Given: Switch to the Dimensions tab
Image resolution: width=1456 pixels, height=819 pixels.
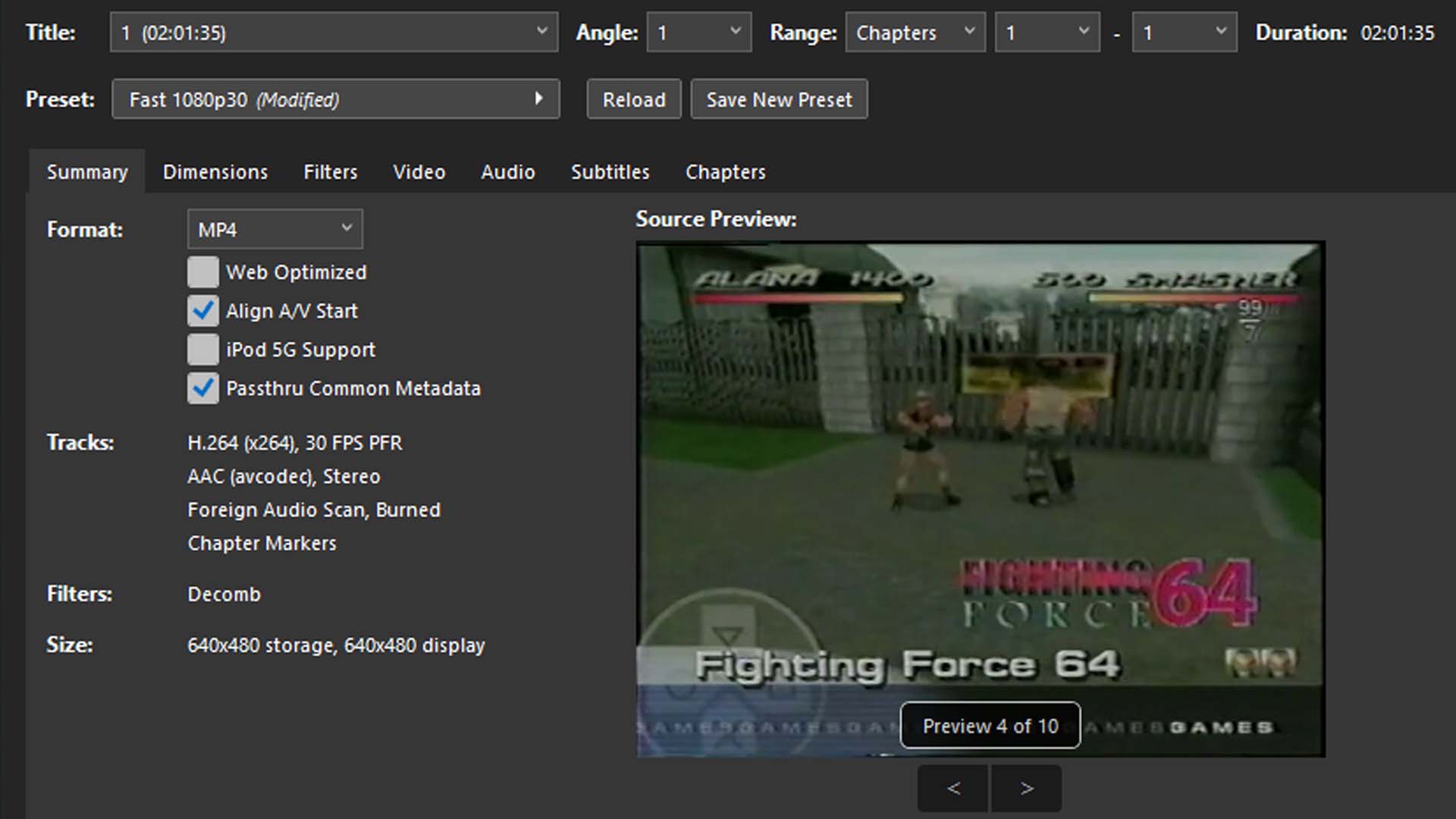Looking at the screenshot, I should (215, 172).
